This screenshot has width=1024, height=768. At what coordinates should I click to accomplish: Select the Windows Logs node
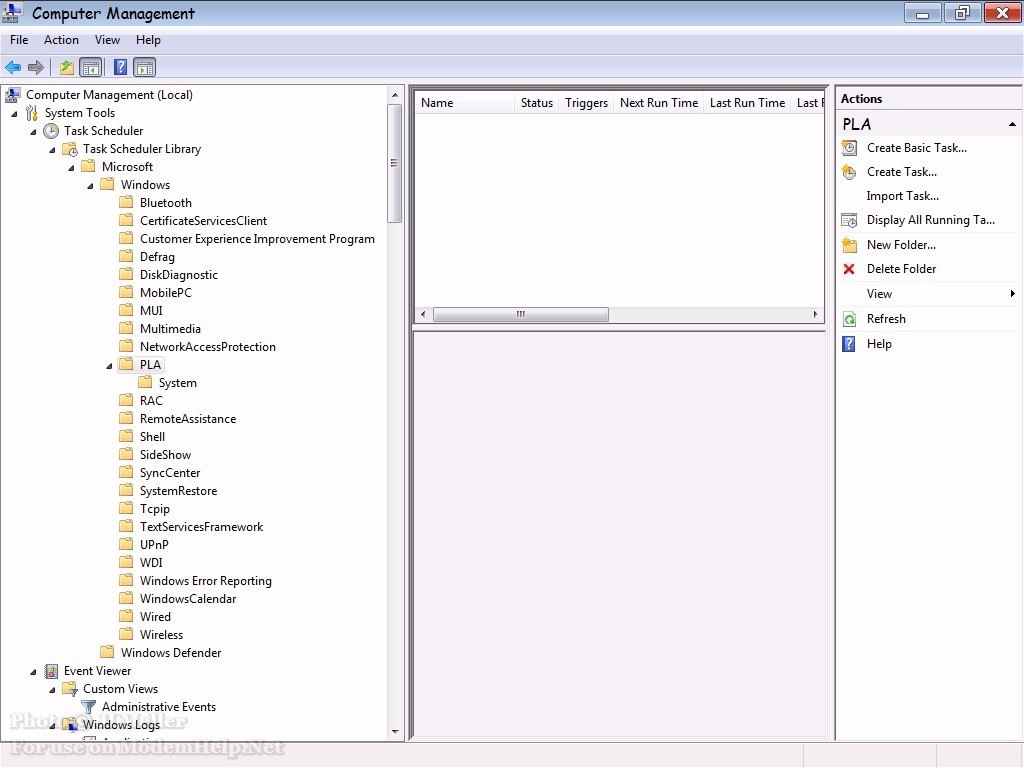121,725
